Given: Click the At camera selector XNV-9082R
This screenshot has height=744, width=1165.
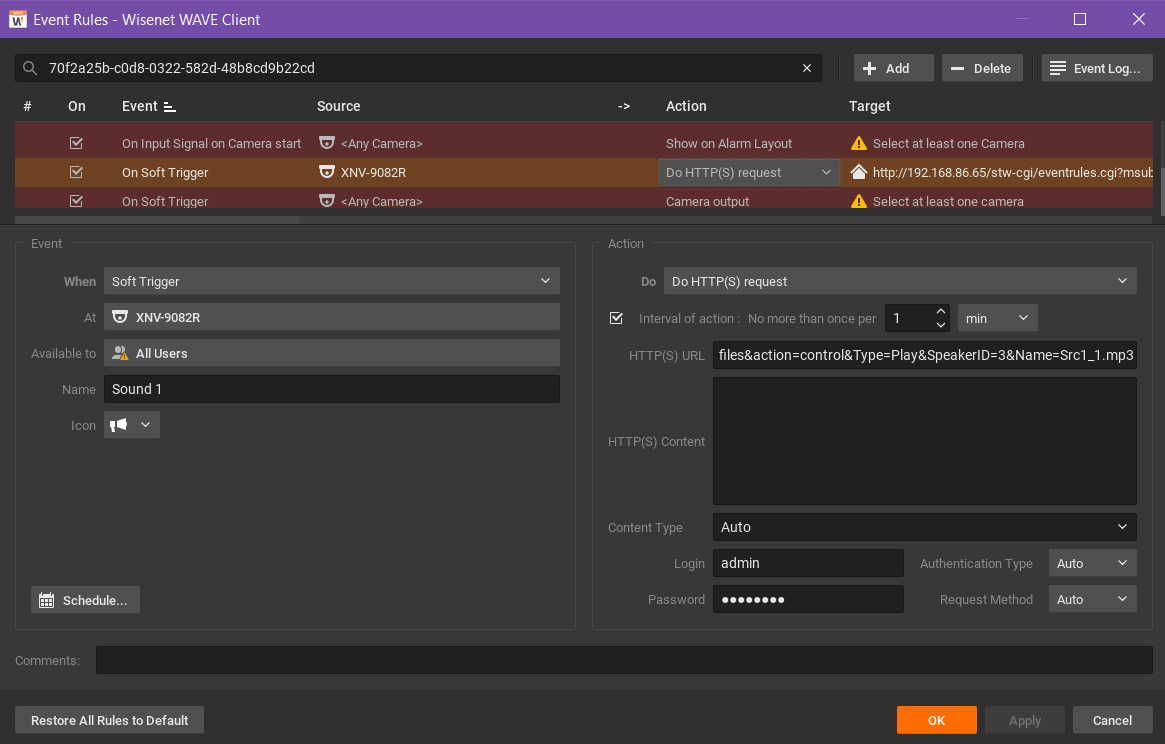Looking at the screenshot, I should [x=331, y=317].
